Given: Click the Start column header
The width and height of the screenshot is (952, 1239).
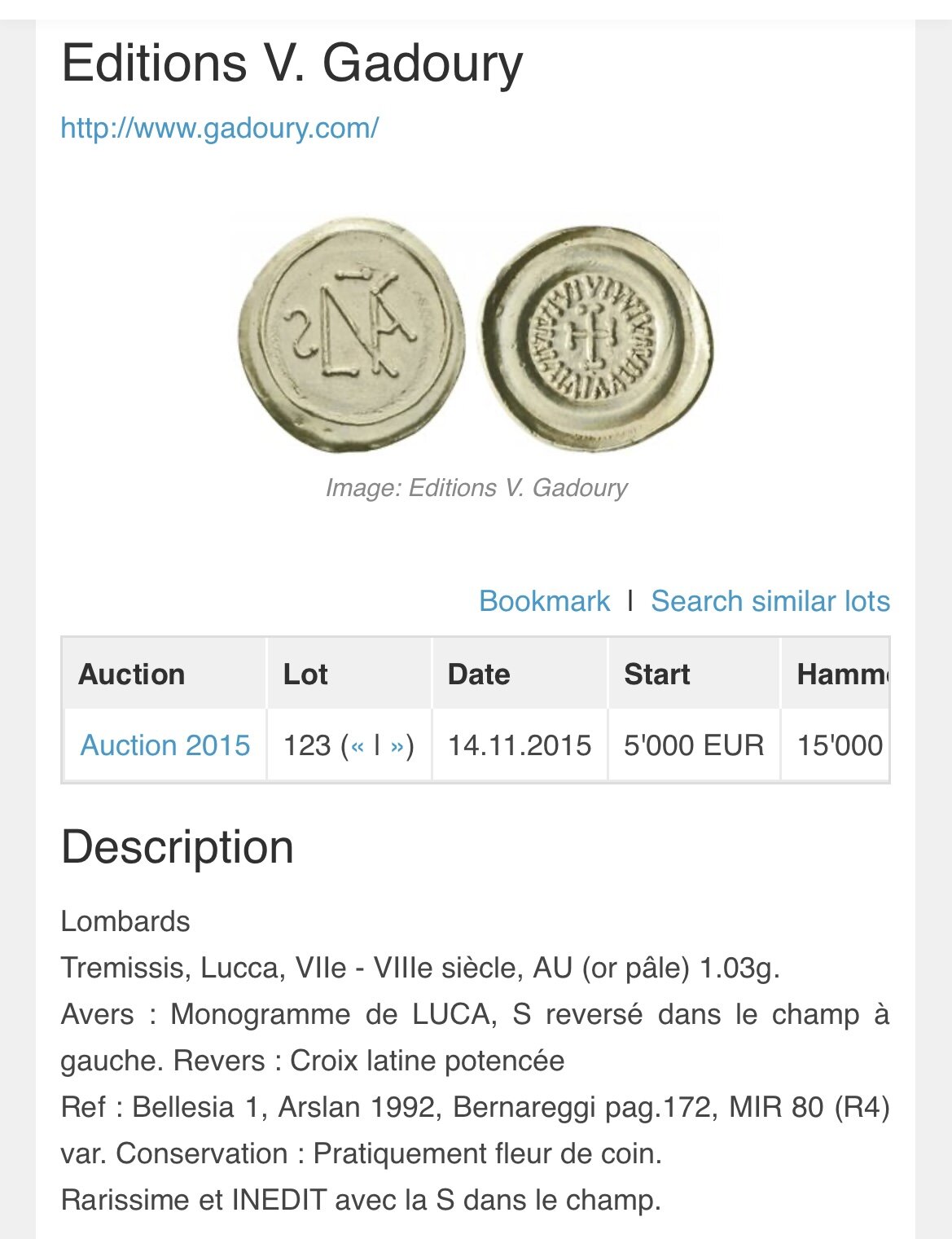Looking at the screenshot, I should point(656,674).
